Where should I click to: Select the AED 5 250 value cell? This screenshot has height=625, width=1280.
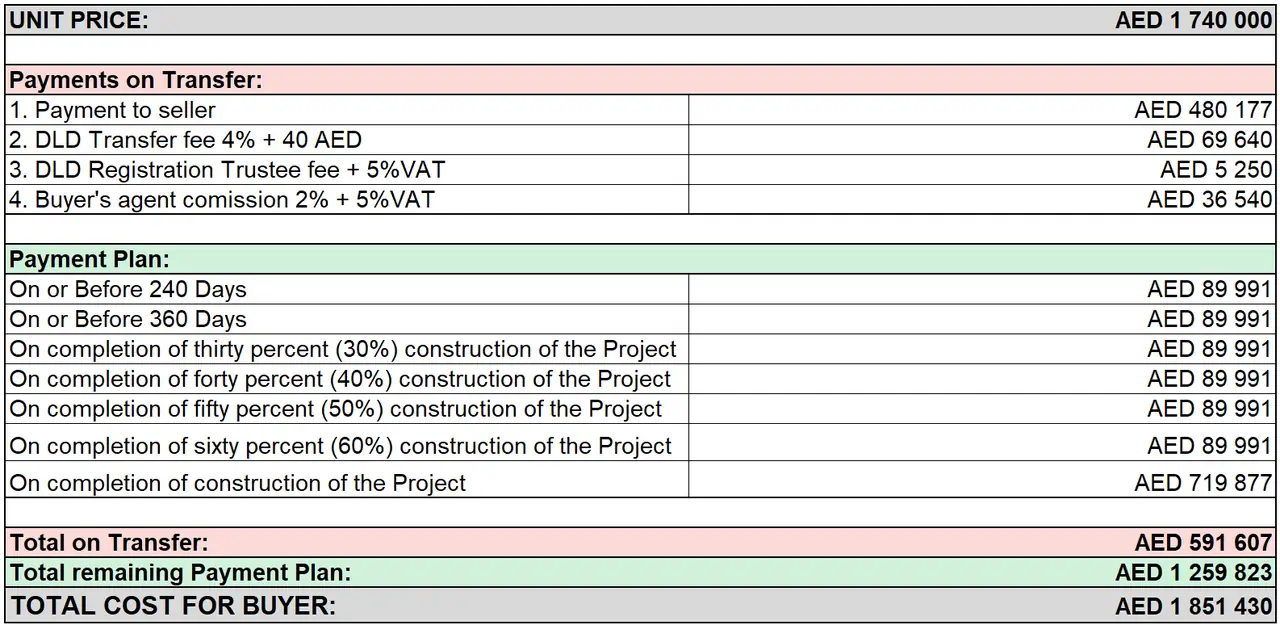click(982, 170)
